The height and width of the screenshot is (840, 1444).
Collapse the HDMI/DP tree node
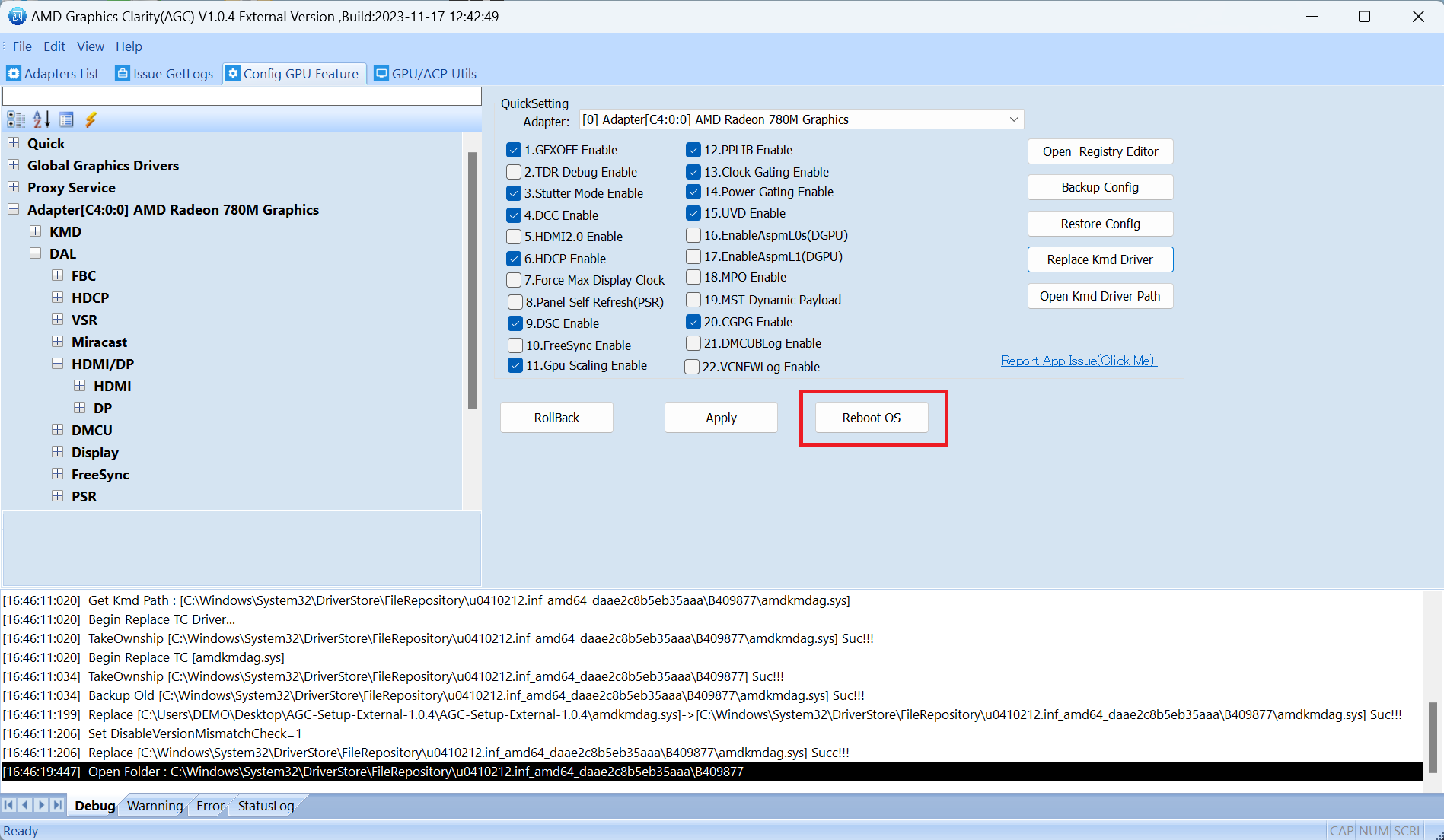pos(58,364)
